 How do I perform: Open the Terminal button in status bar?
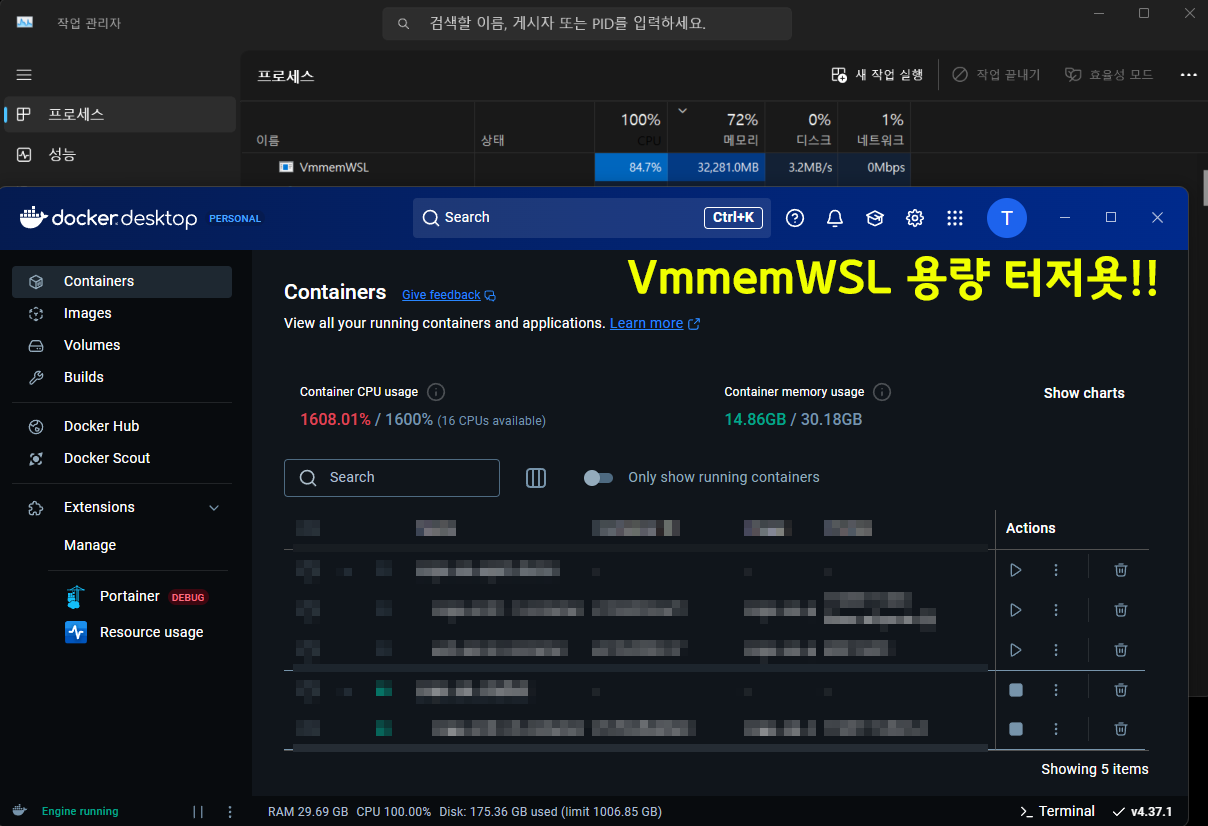[x=1057, y=812]
